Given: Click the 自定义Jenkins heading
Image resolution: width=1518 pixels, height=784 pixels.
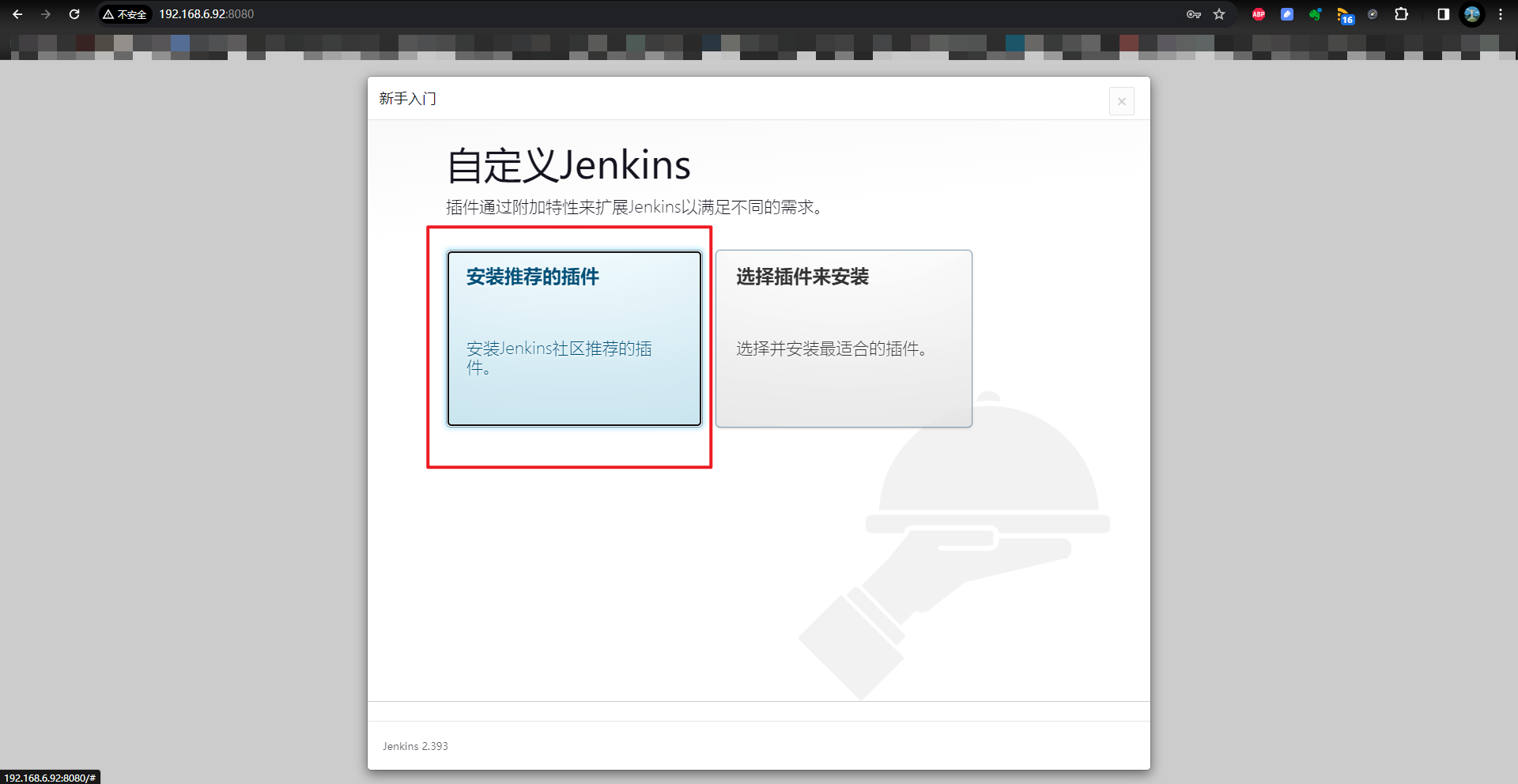Looking at the screenshot, I should pyautogui.click(x=568, y=166).
